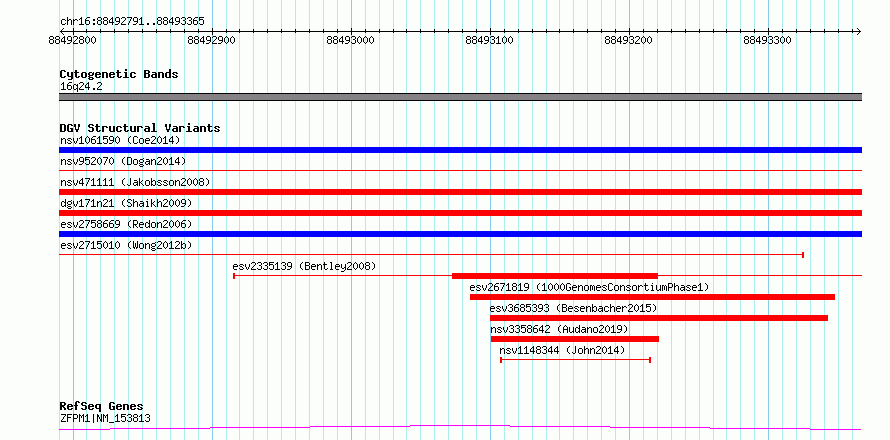Screen dimensions: 890x440
Task: Open the RefSeq Genes track heading
Action: tap(102, 407)
